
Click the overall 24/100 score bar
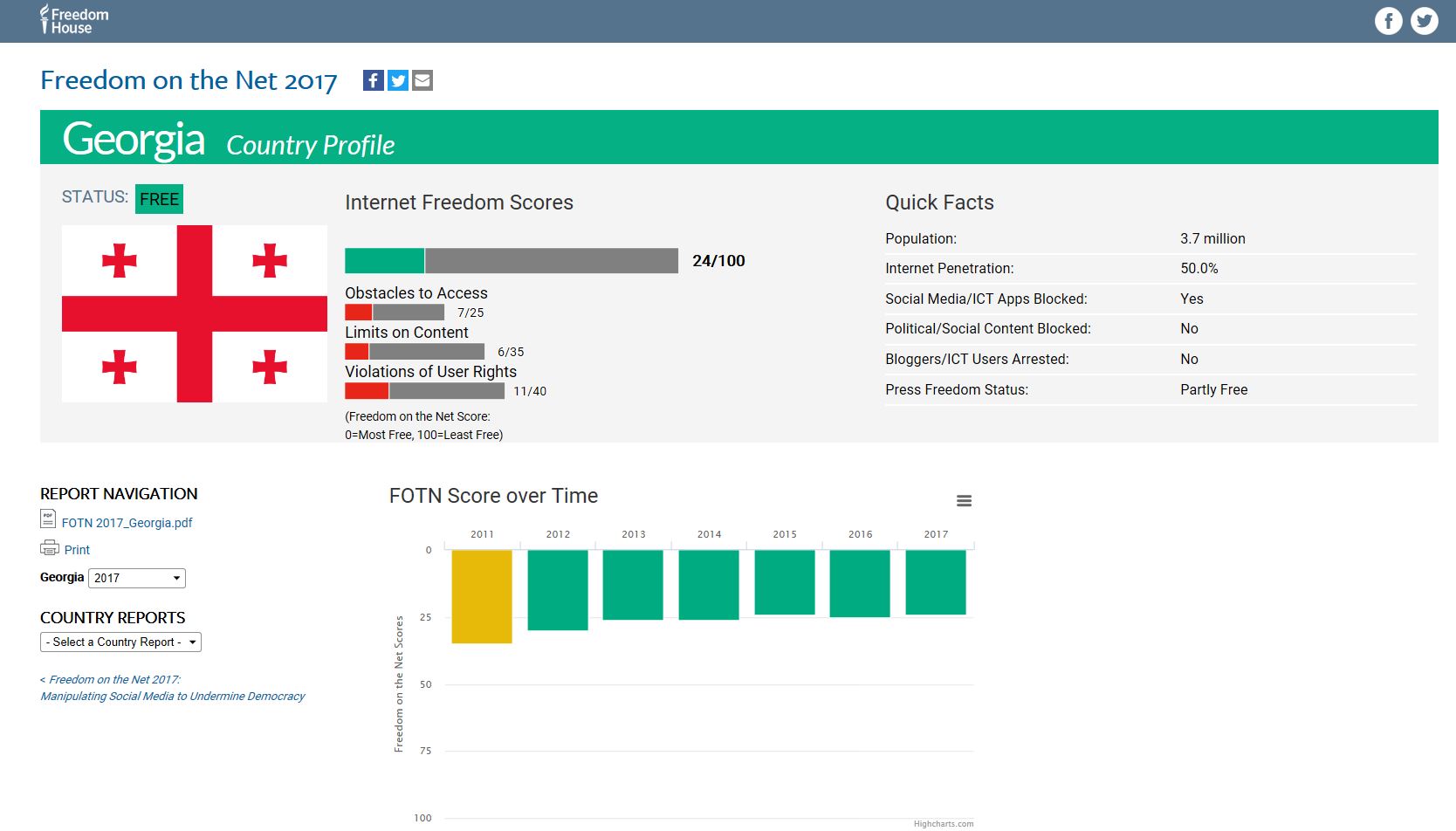511,261
